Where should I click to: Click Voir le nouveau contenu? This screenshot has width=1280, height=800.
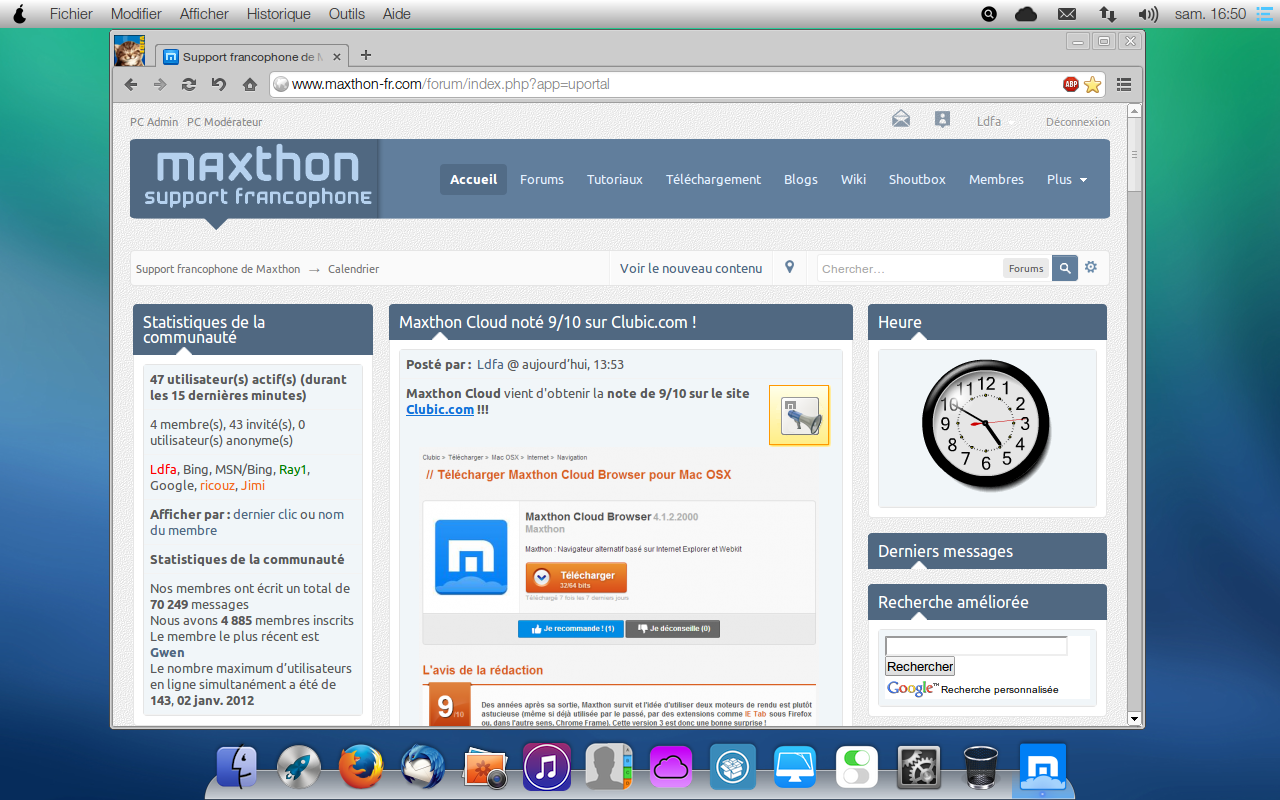click(691, 268)
